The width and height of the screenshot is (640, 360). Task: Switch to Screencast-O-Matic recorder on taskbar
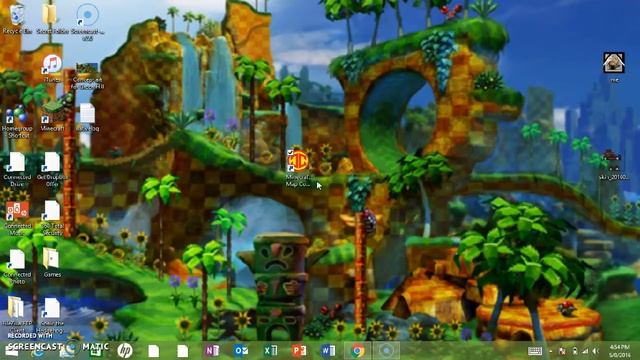click(x=386, y=351)
